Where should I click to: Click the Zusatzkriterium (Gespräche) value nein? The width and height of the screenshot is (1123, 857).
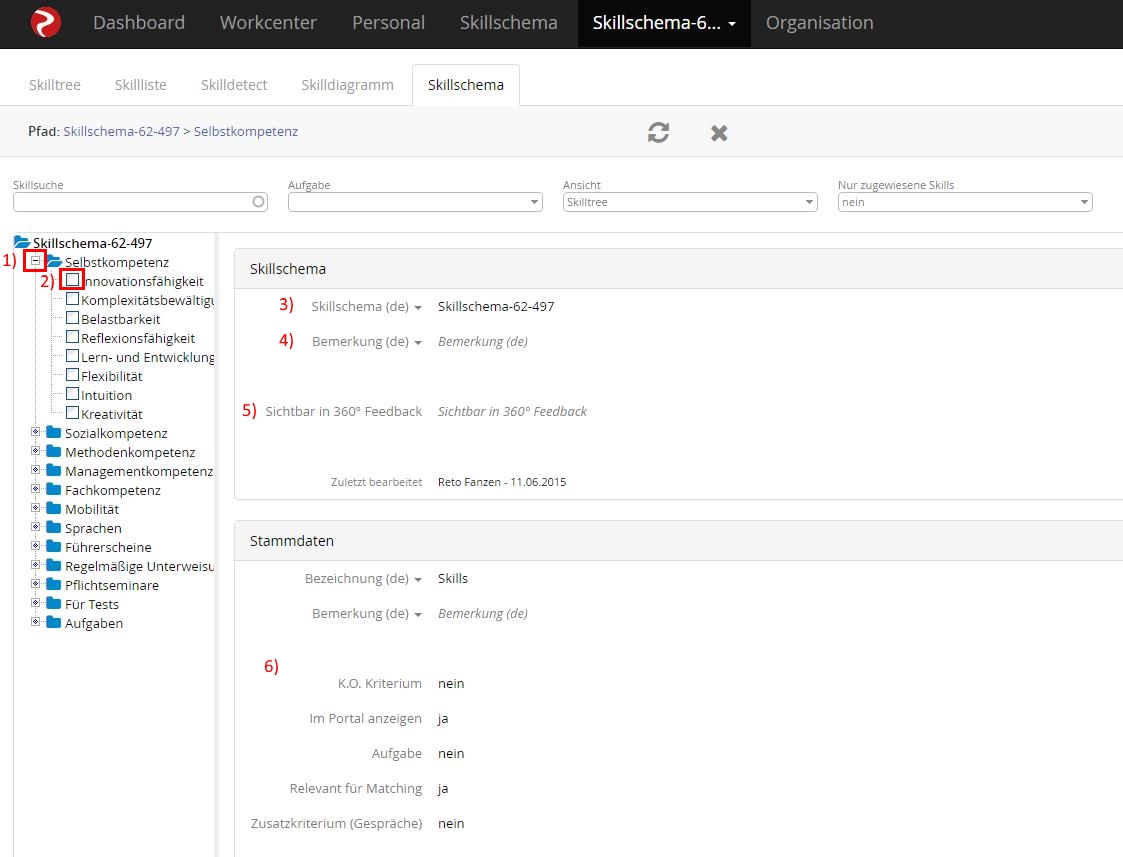451,823
